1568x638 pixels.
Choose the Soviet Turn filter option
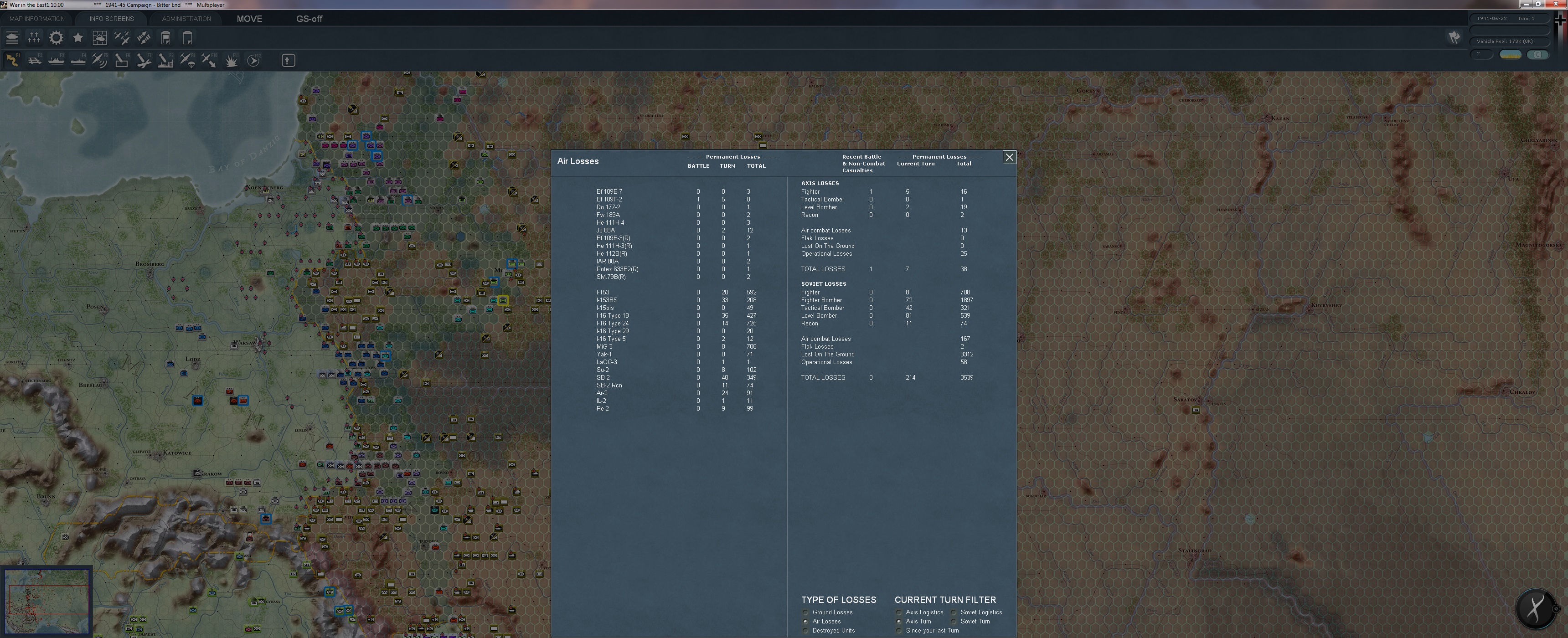pyautogui.click(x=954, y=622)
